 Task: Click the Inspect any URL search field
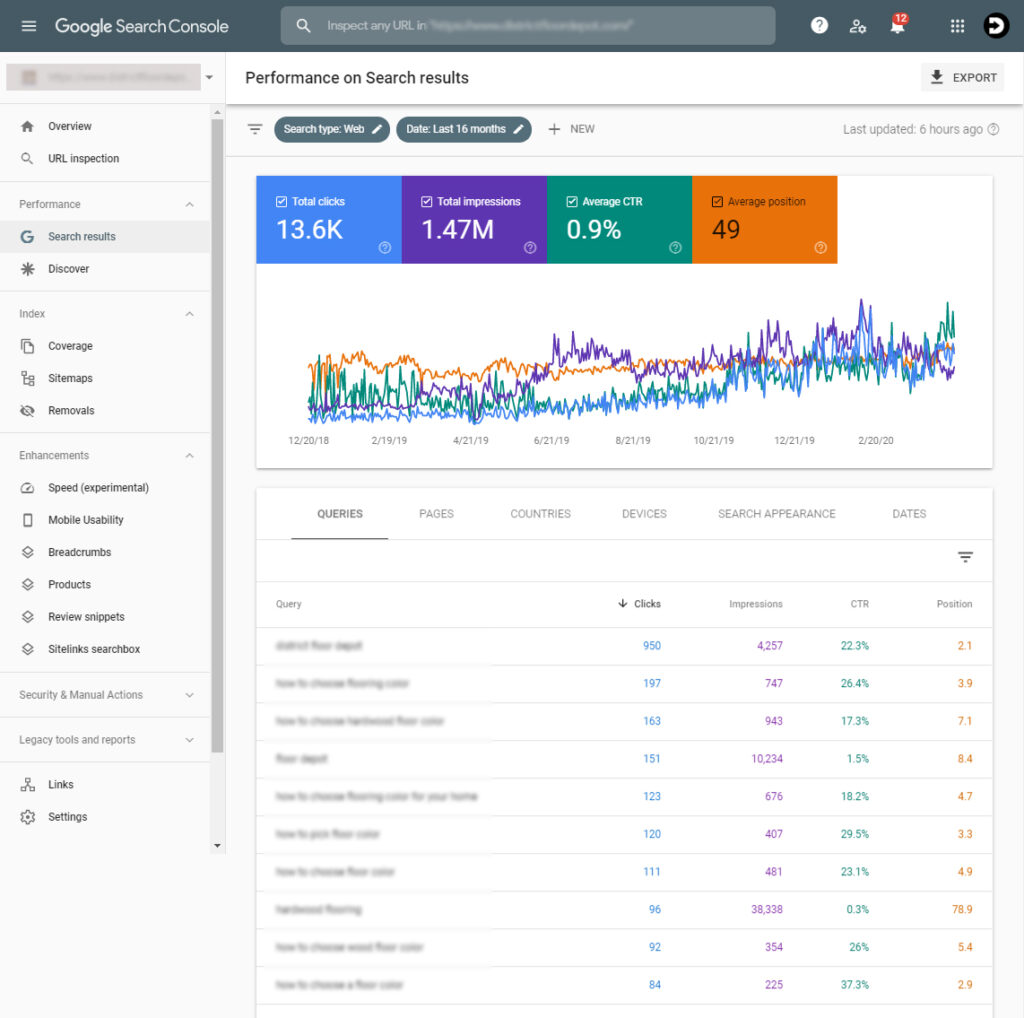click(528, 25)
